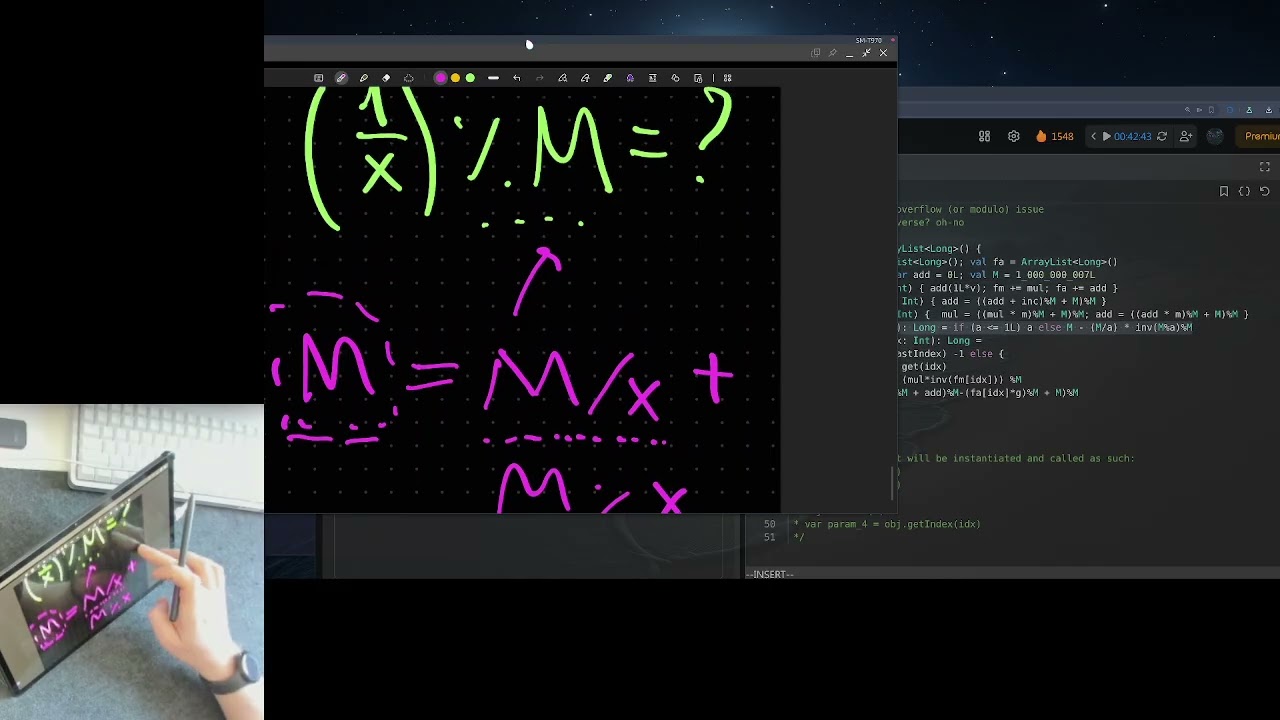
Task: Open LeetCode settings gear
Action: coord(1014,136)
